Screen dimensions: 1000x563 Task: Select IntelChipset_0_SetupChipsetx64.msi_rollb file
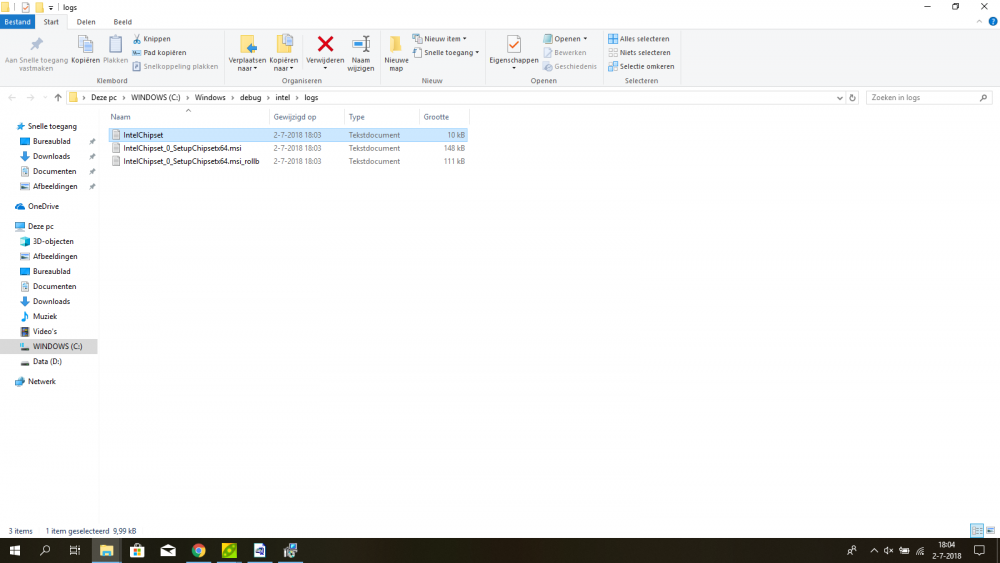(288, 161)
